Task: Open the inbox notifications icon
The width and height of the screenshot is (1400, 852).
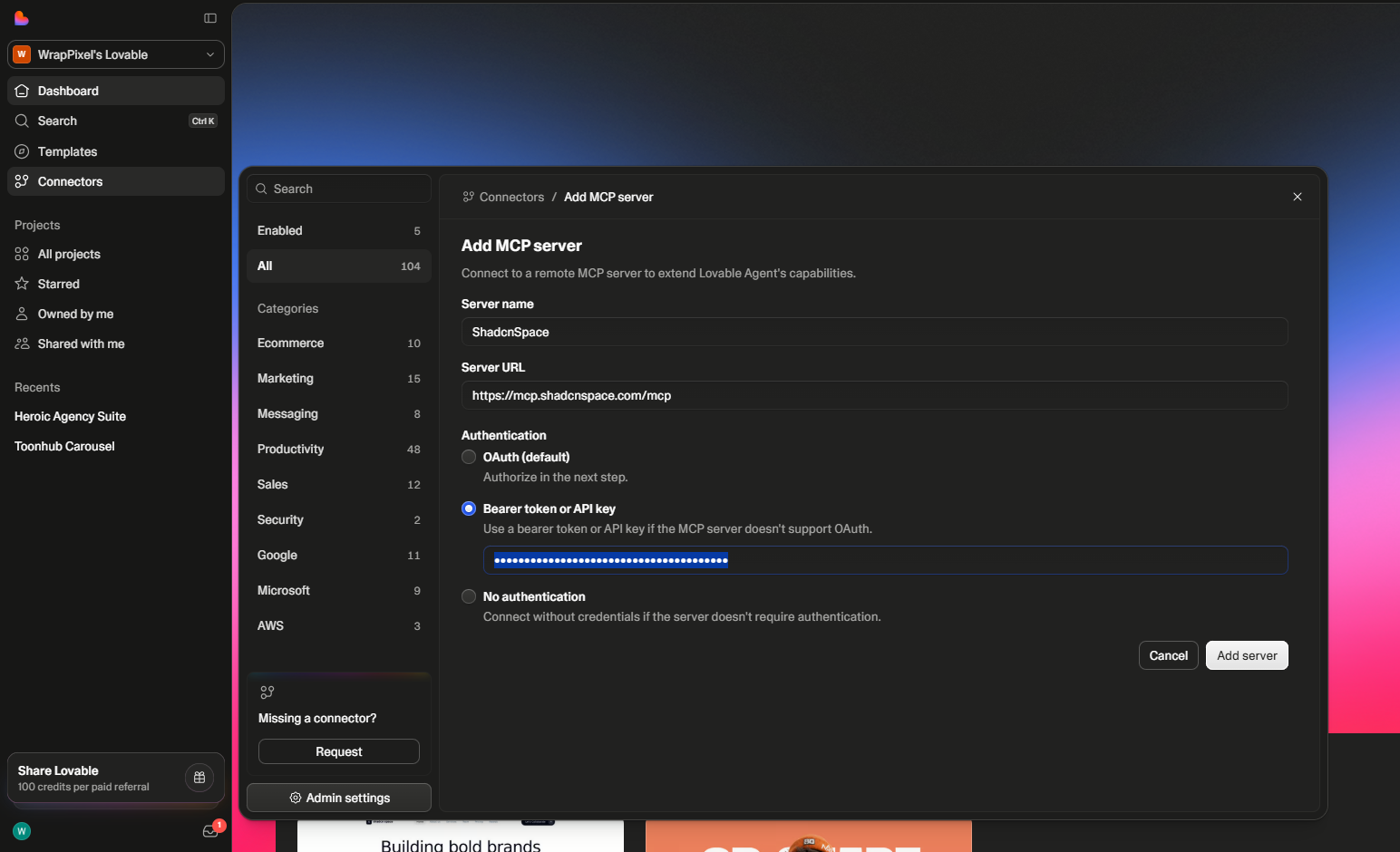Action: point(210,831)
